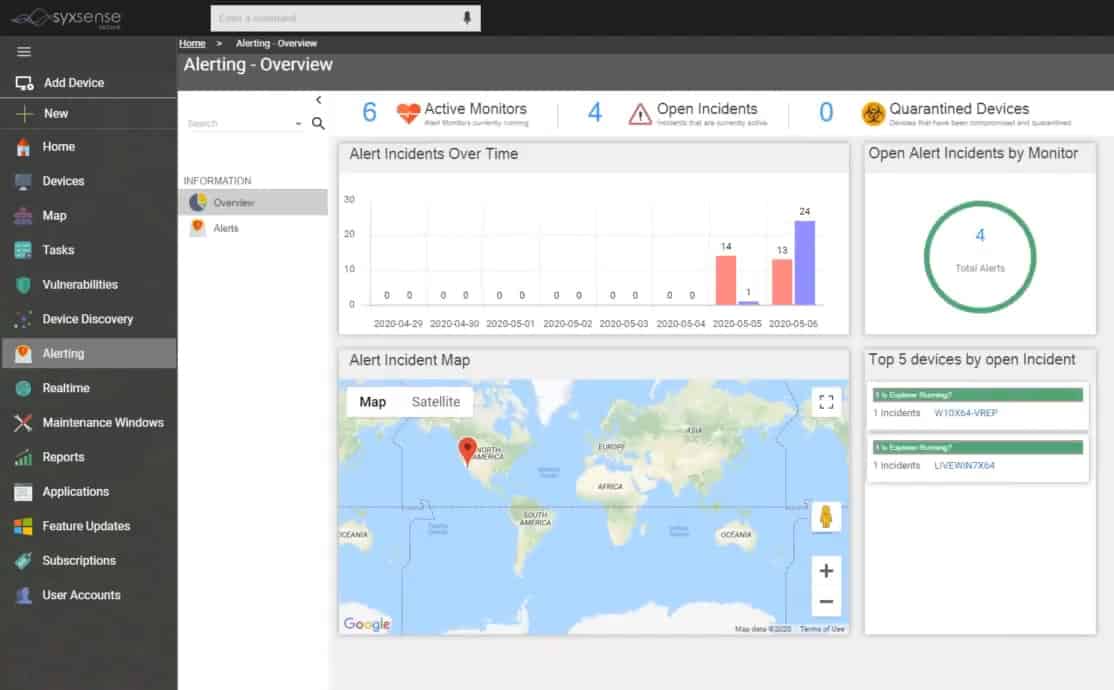Click the Street View pegman icon
The image size is (1114, 690).
click(x=826, y=517)
